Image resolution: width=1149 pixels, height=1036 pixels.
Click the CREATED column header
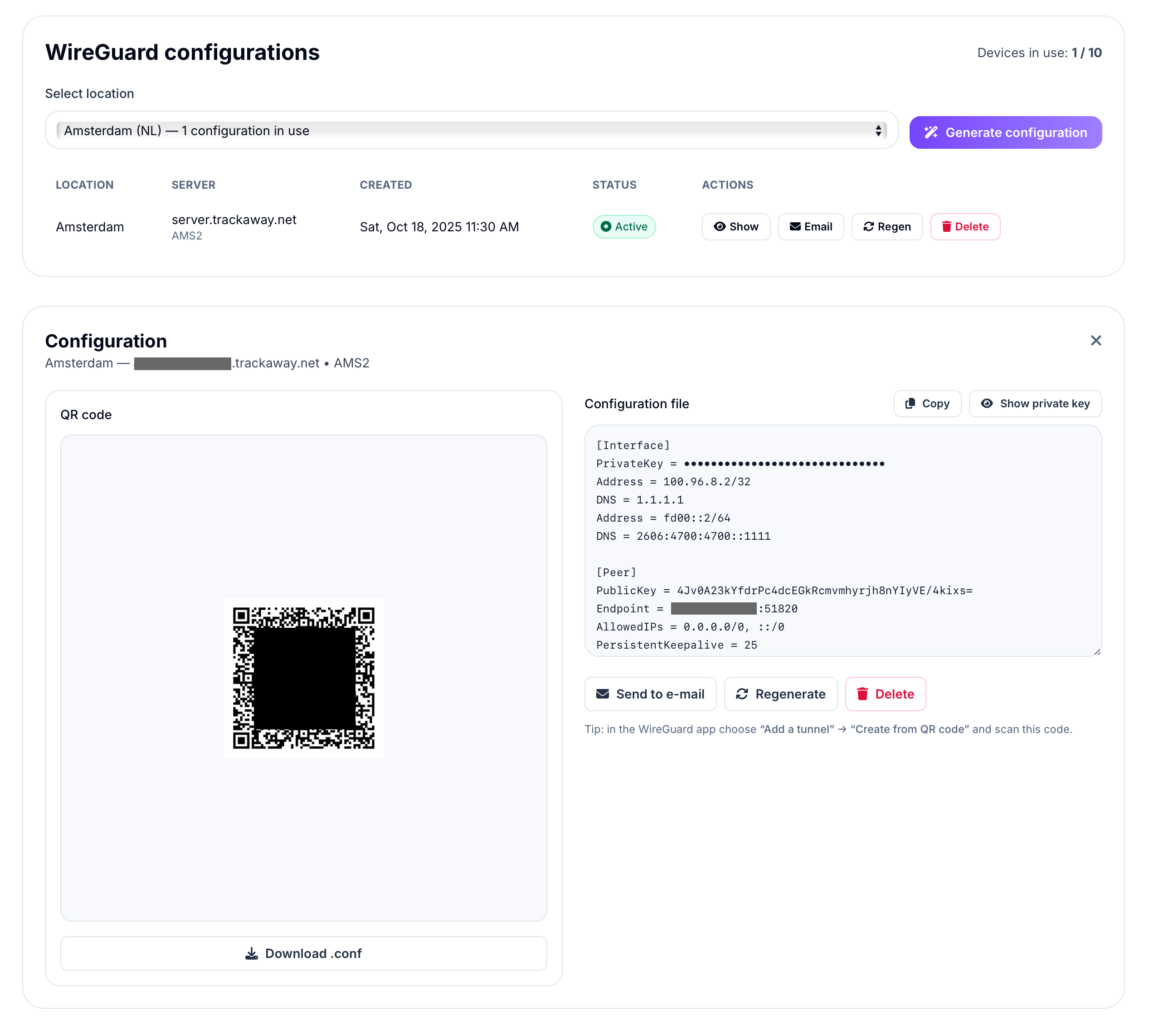pos(385,185)
